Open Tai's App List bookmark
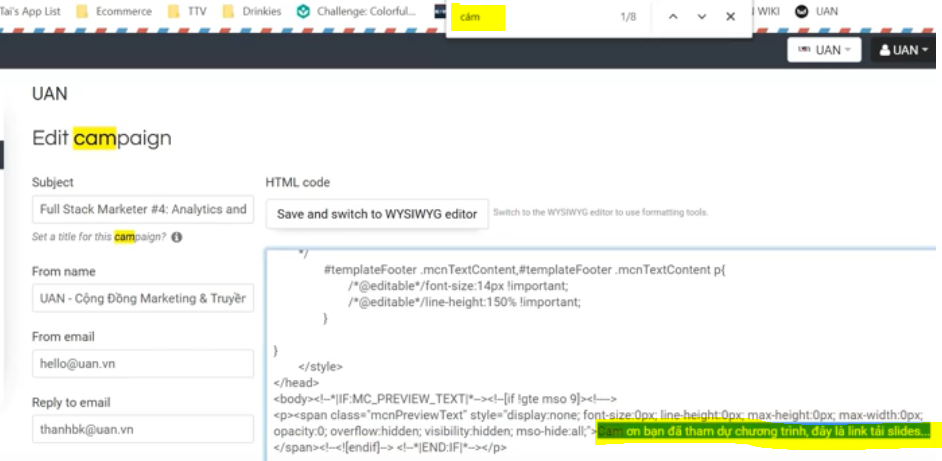This screenshot has height=461, width=942. (x=30, y=11)
